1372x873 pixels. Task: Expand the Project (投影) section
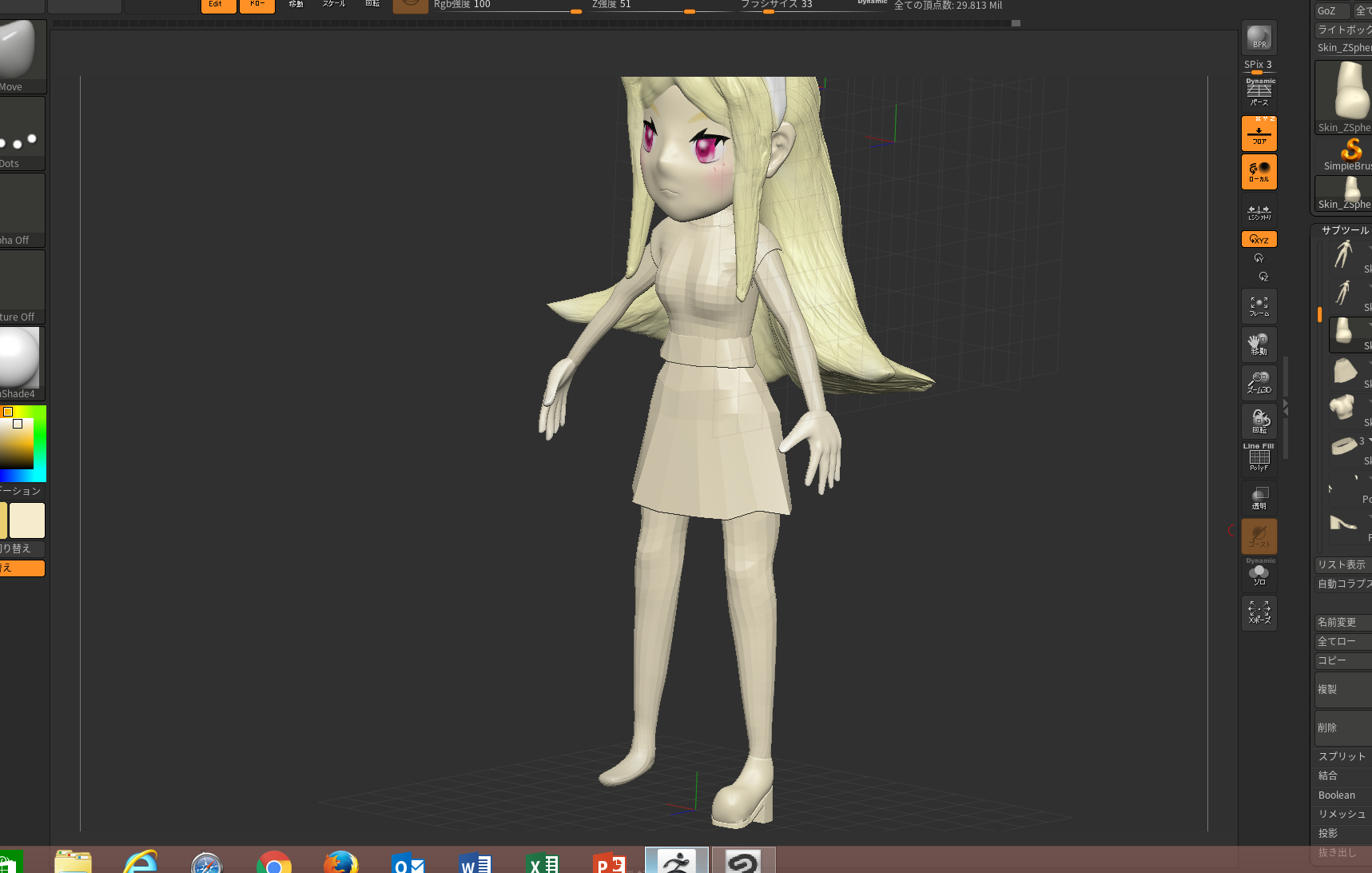pyautogui.click(x=1343, y=833)
